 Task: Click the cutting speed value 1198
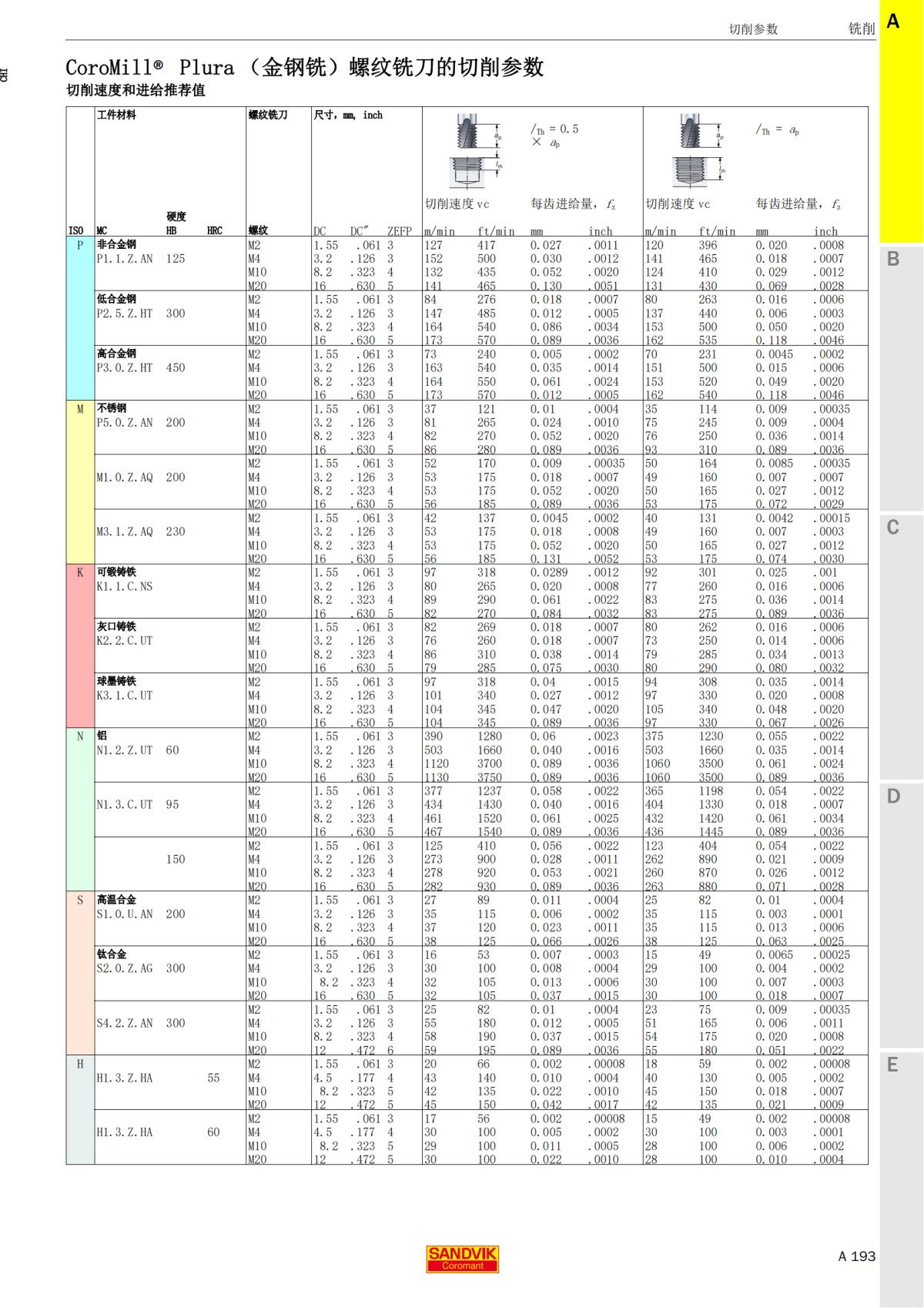711,791
